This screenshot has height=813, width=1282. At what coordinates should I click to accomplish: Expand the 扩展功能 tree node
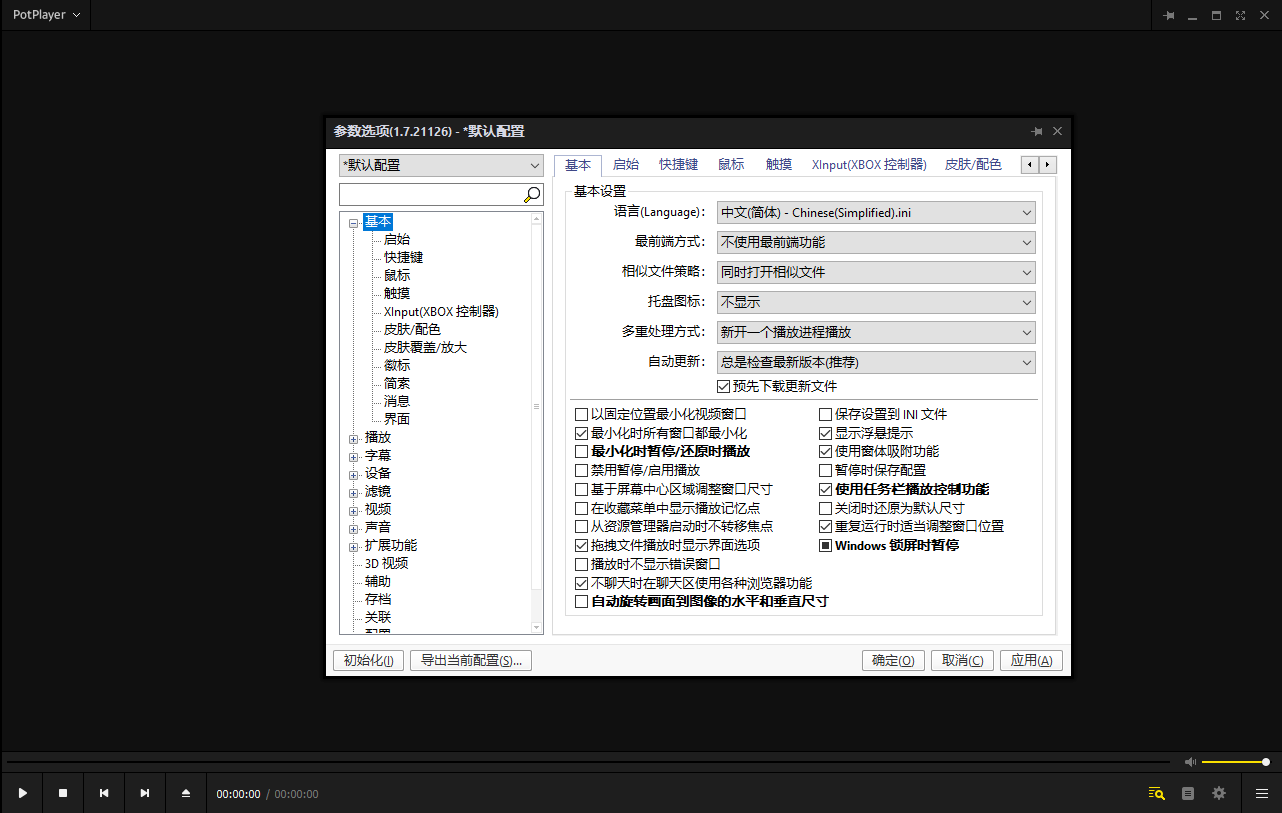(x=353, y=546)
